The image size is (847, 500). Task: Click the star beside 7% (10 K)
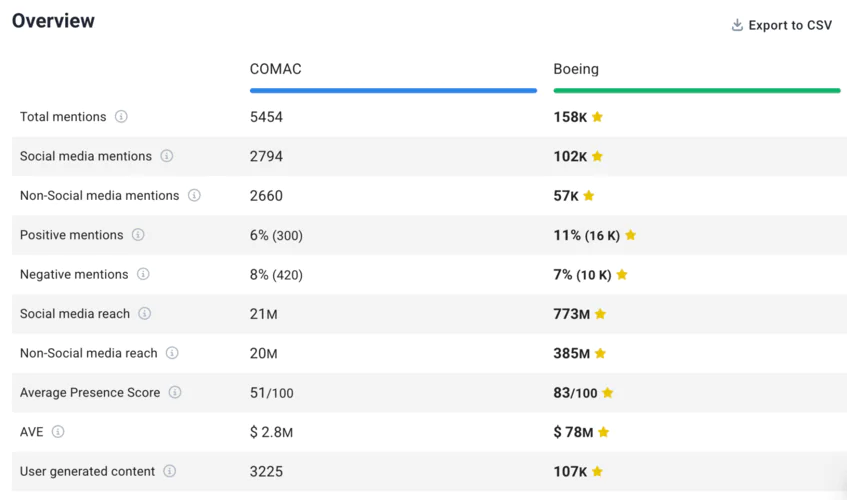622,274
